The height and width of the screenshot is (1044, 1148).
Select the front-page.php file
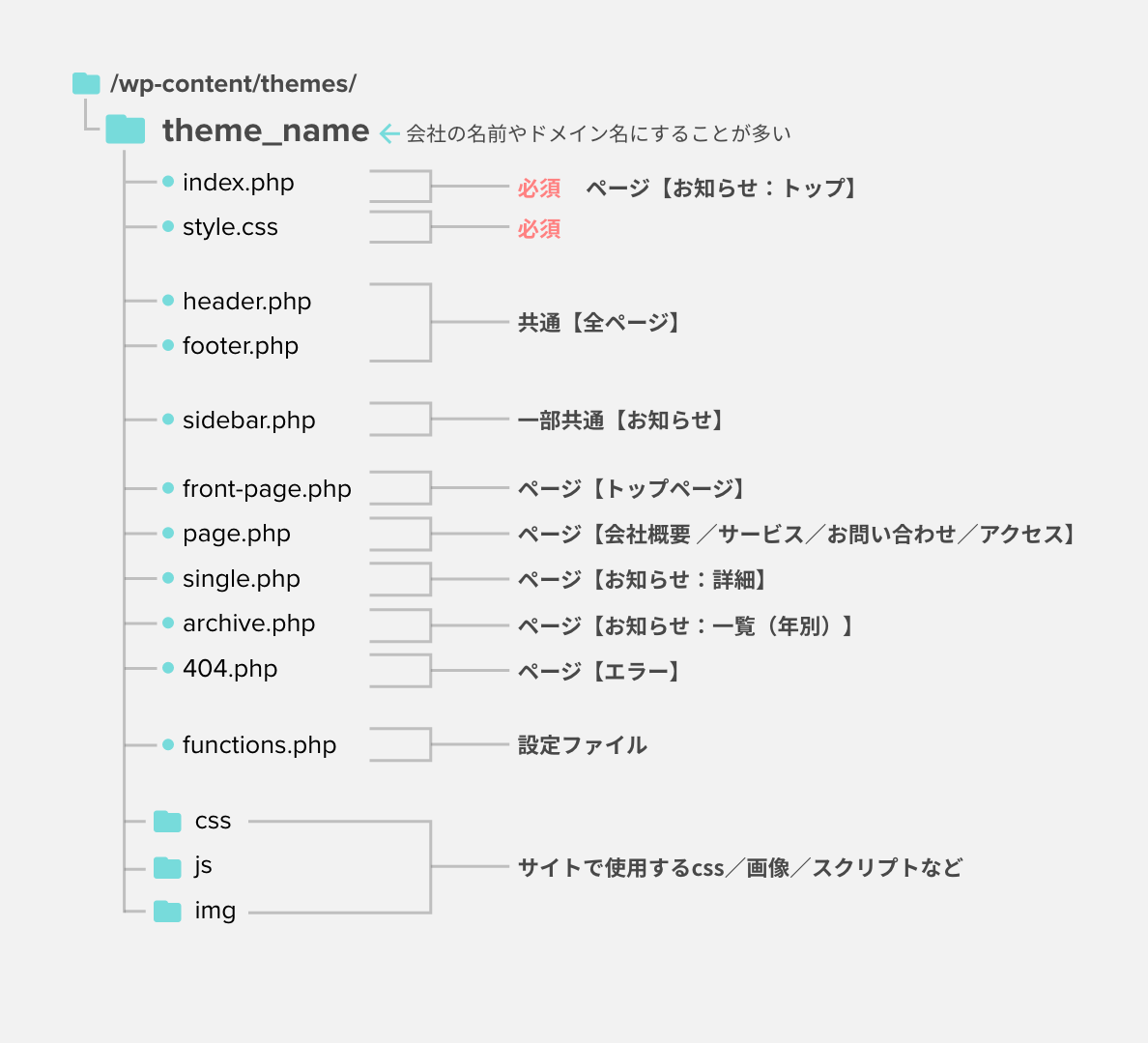click(x=267, y=489)
